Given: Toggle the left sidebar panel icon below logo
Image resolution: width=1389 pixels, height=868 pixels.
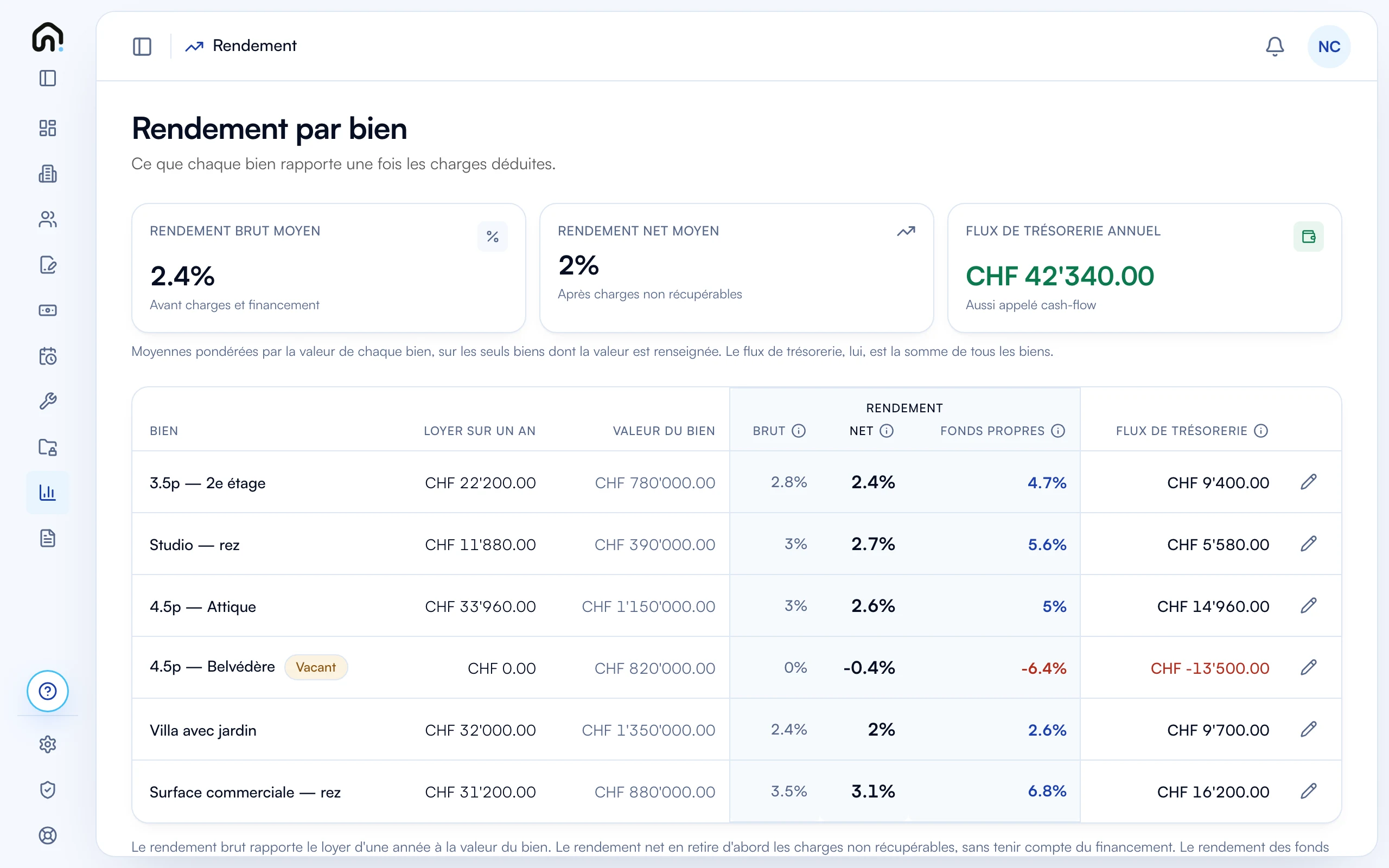Looking at the screenshot, I should [48, 78].
